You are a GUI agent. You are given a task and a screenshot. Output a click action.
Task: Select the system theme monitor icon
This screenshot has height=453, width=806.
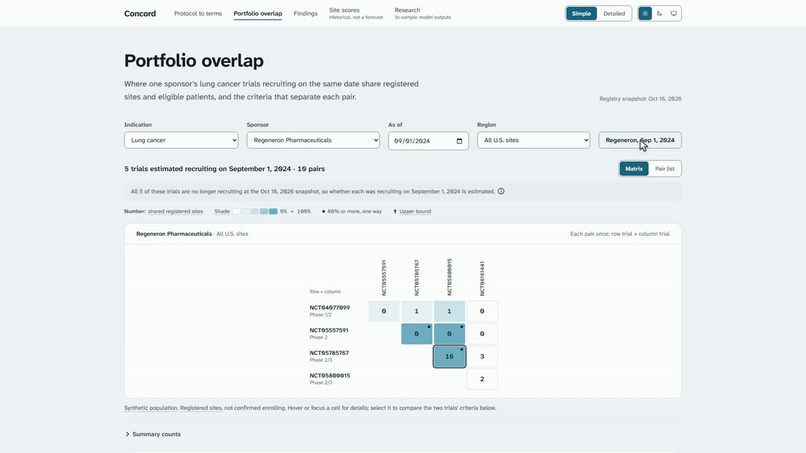(673, 13)
